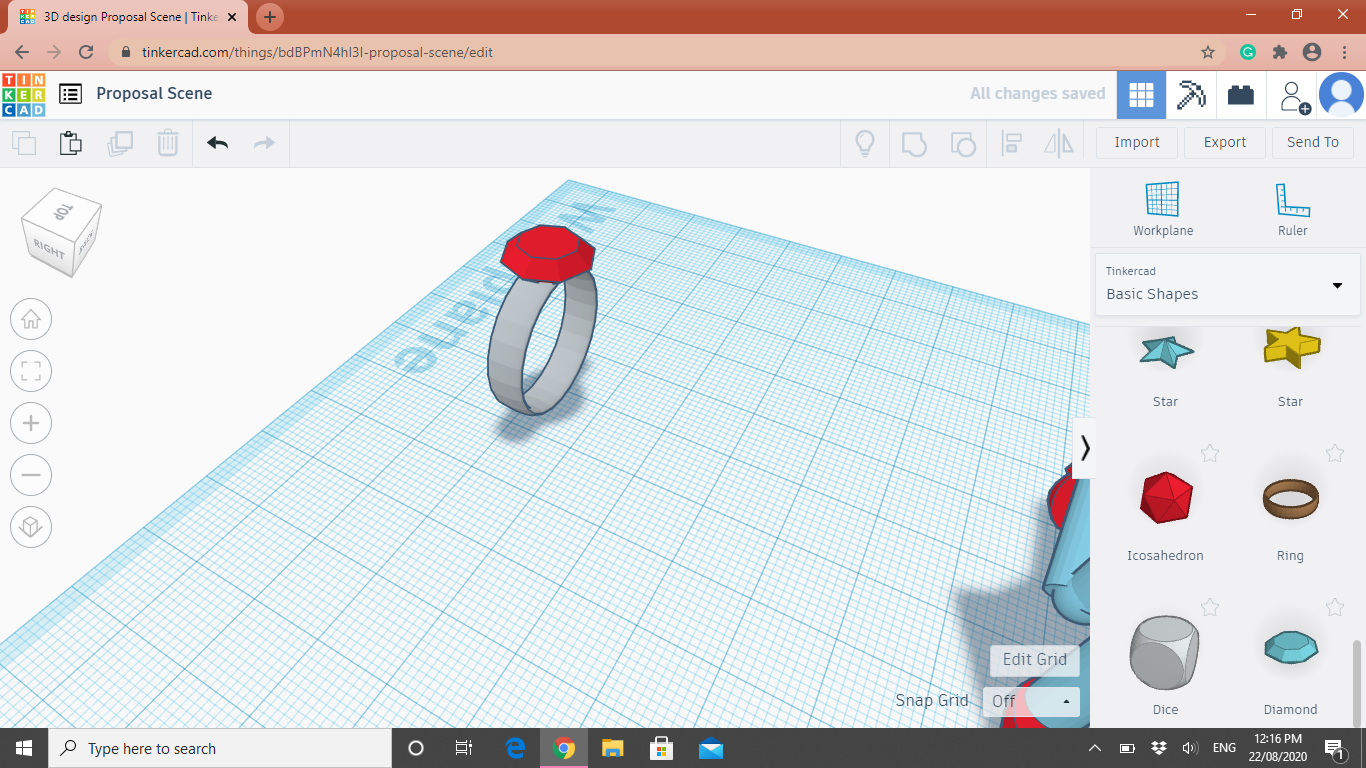Viewport: 1366px width, 768px height.
Task: Zoom in with the plus button
Action: coord(31,423)
